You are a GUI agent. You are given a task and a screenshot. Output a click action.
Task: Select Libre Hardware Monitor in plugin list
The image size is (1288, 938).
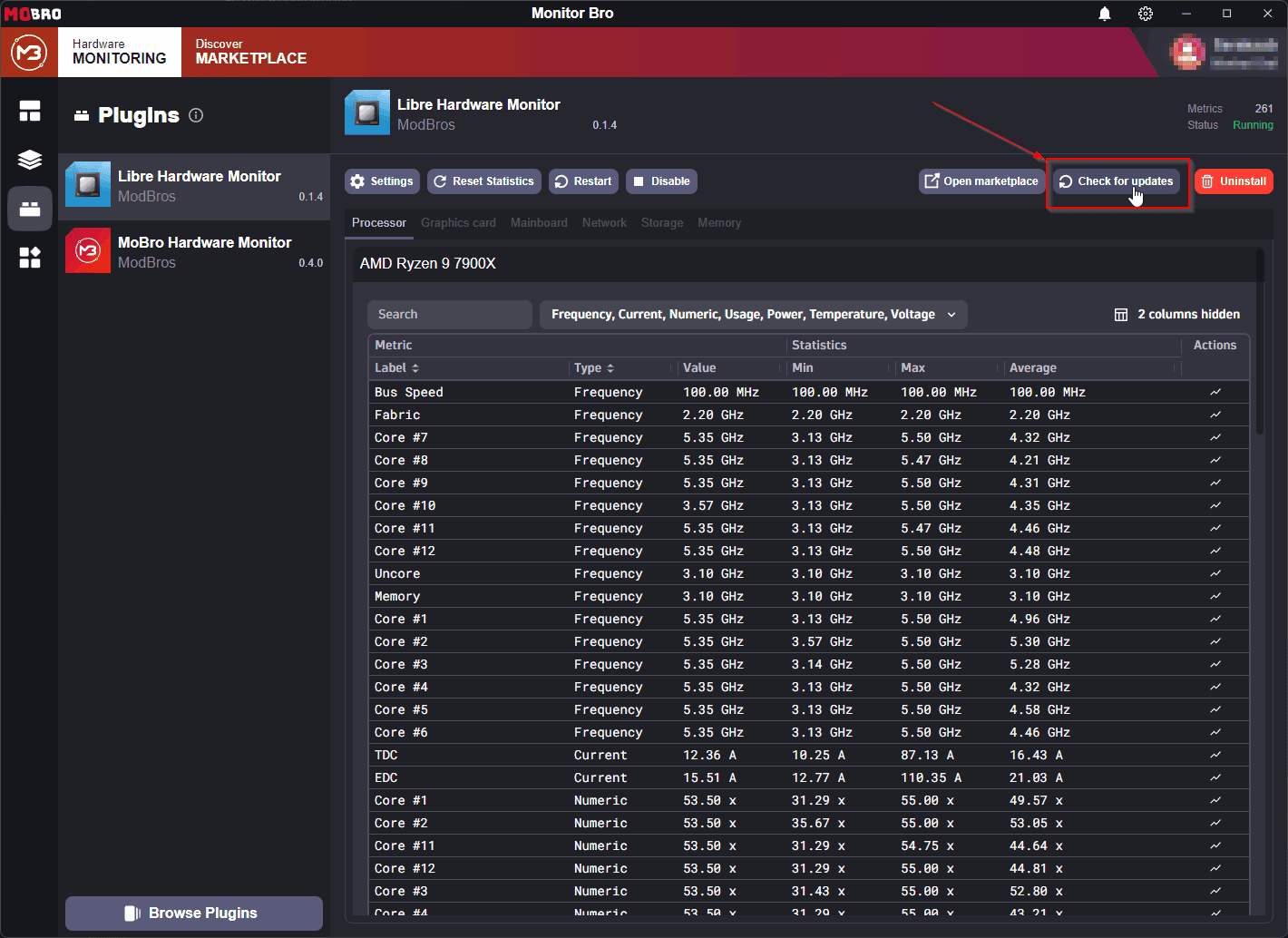click(x=194, y=187)
